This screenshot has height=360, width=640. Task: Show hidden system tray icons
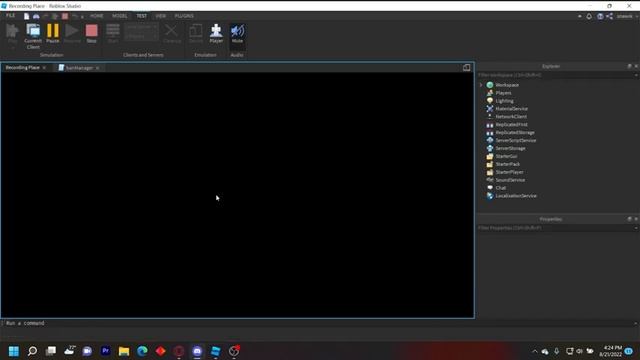coord(535,351)
